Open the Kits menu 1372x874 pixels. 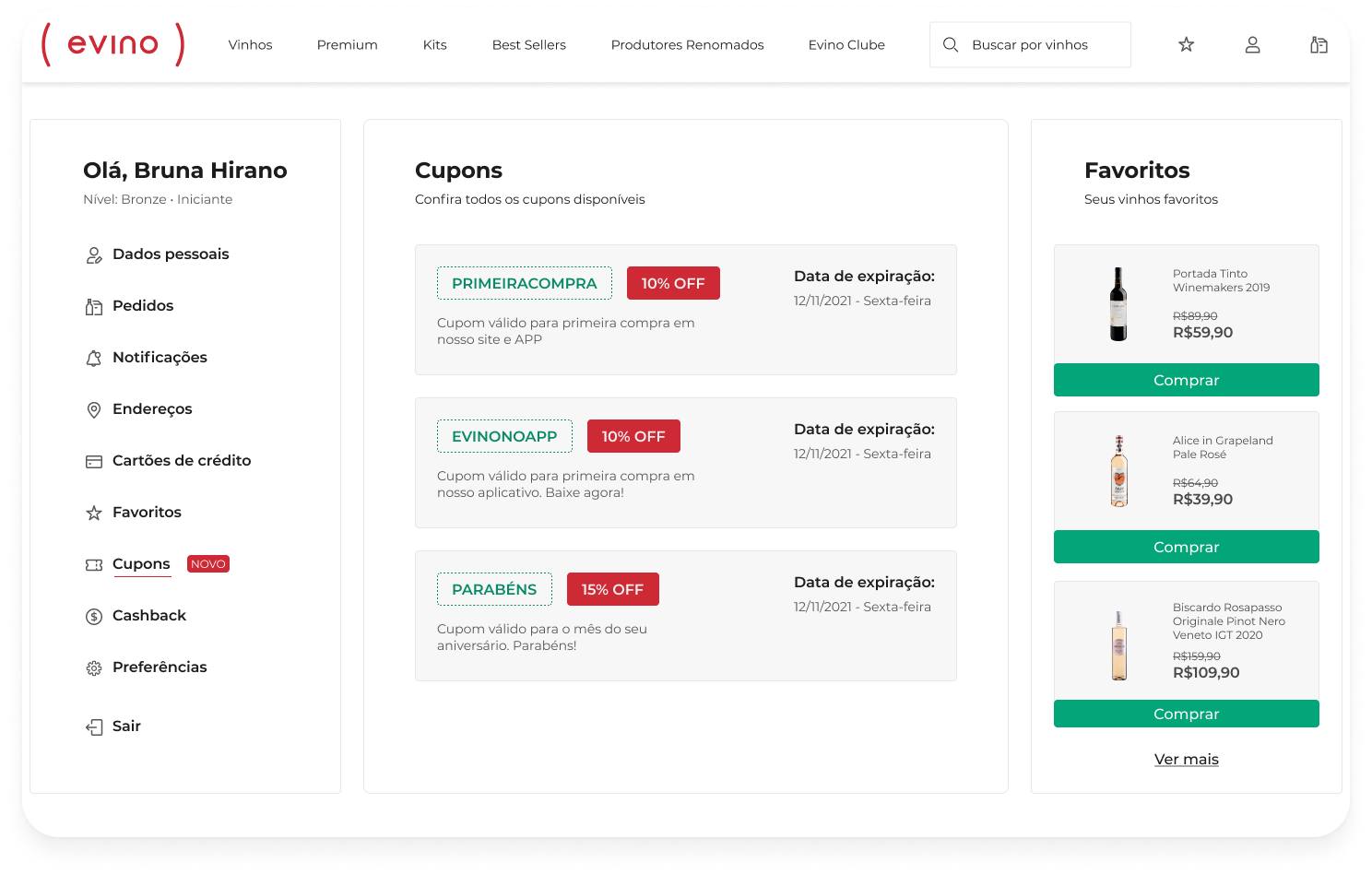[x=435, y=44]
